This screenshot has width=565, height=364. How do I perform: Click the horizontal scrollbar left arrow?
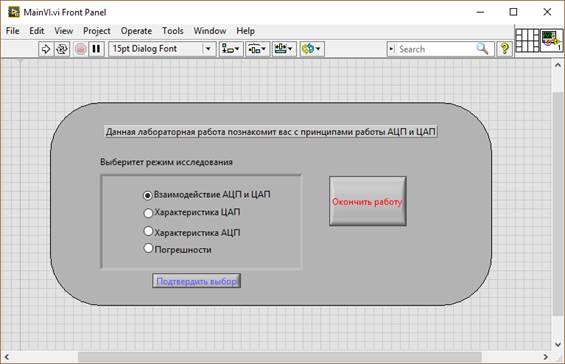6,357
